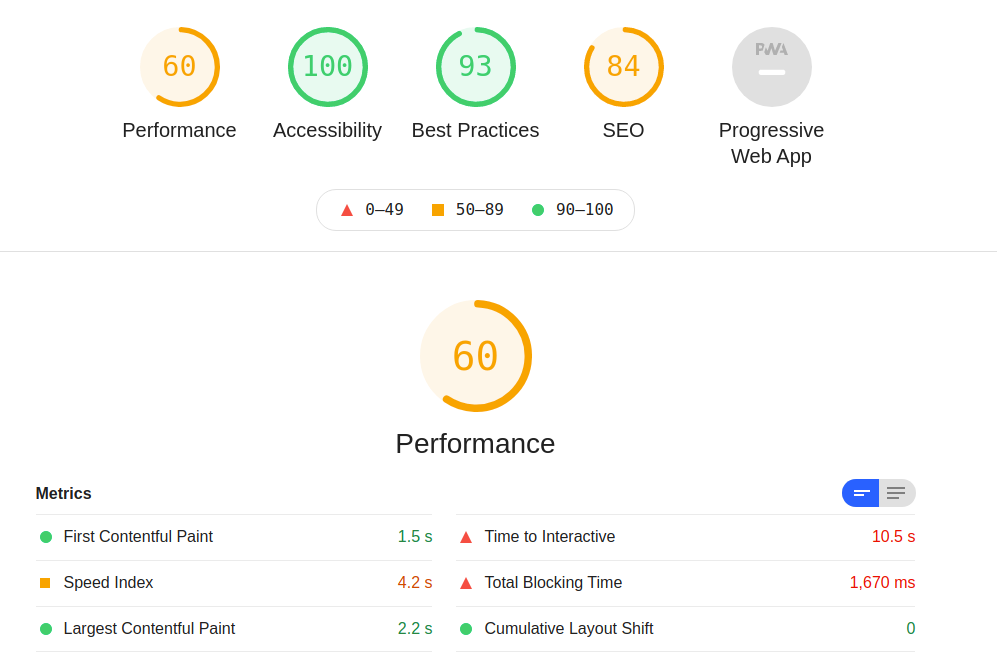Switch metrics to compact view toggle
997x655 pixels.
861,493
